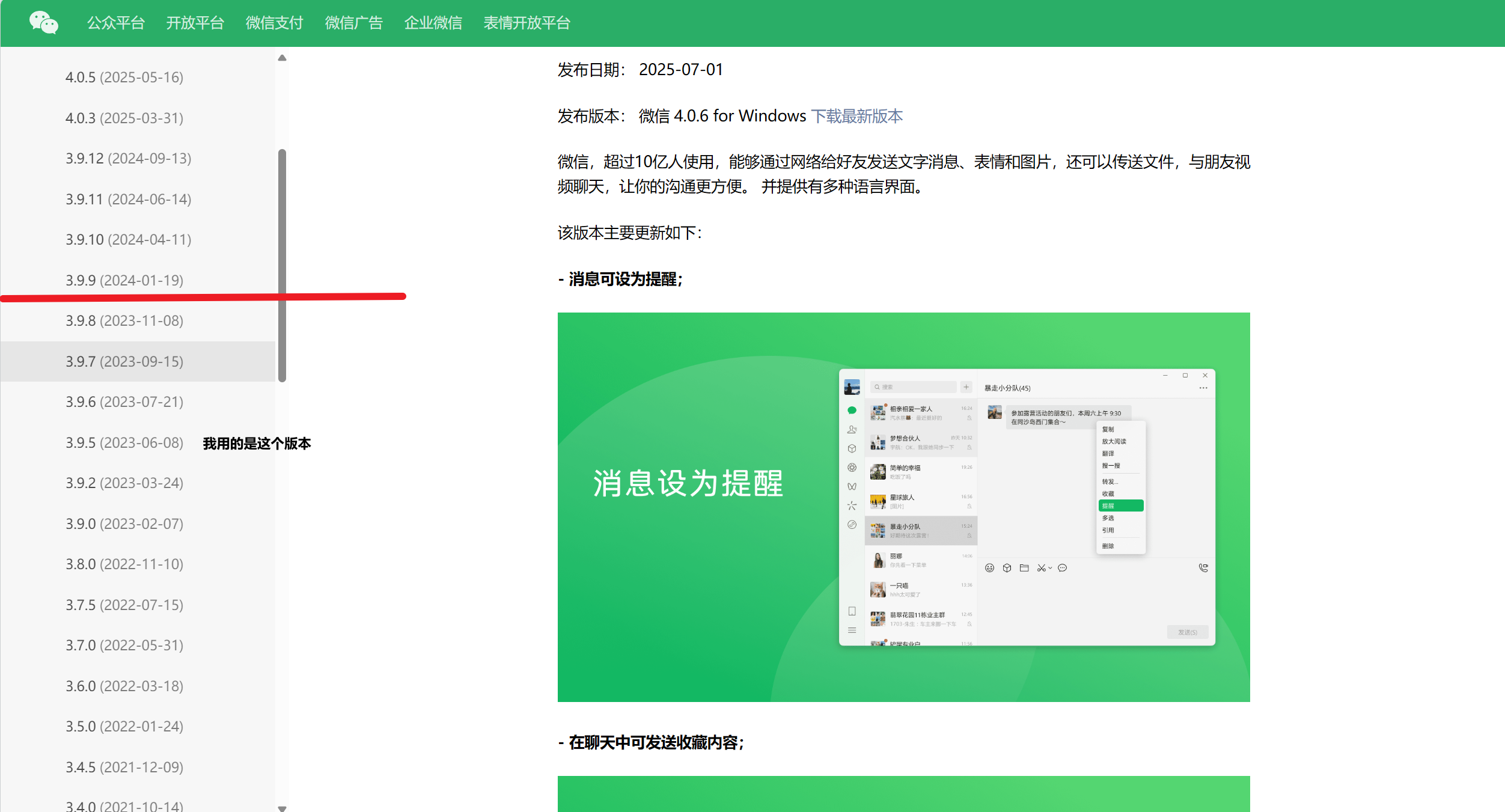
Task: Open 微信广告 navigation link
Action: [x=353, y=23]
